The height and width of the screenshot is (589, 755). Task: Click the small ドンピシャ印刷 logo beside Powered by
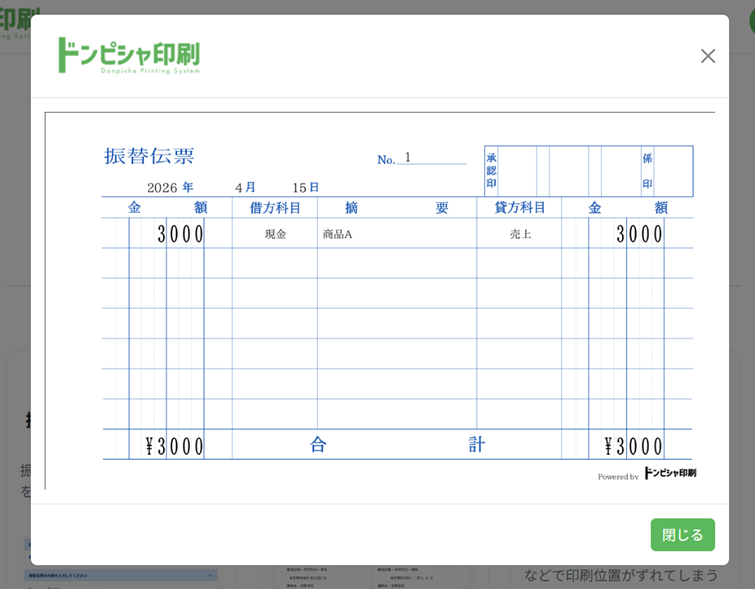[670, 473]
